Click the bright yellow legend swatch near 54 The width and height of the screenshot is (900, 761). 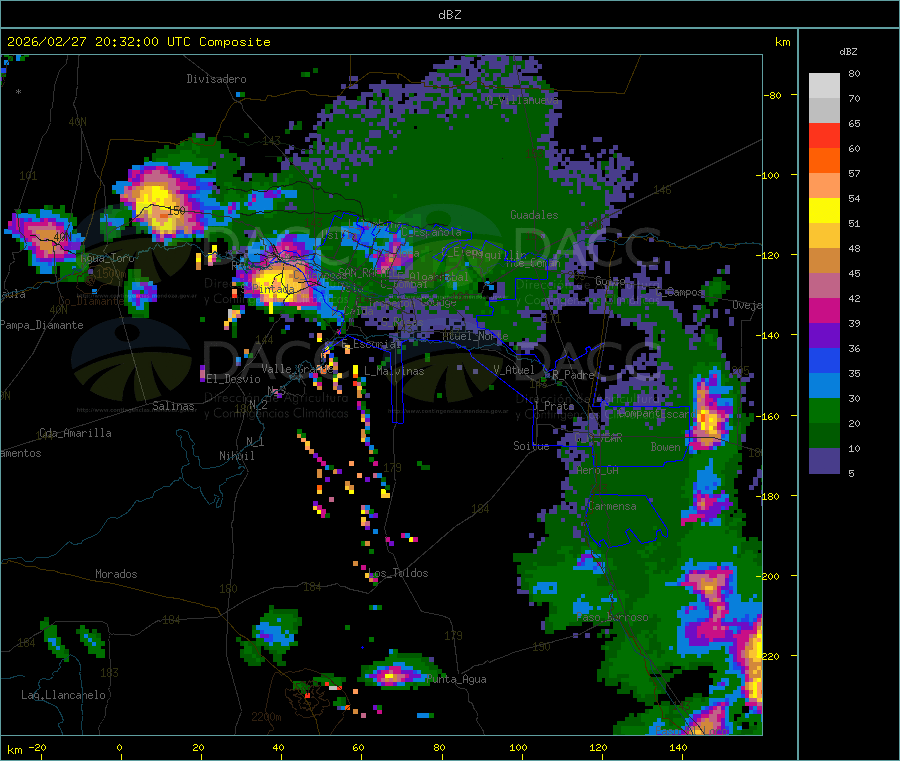click(x=824, y=211)
